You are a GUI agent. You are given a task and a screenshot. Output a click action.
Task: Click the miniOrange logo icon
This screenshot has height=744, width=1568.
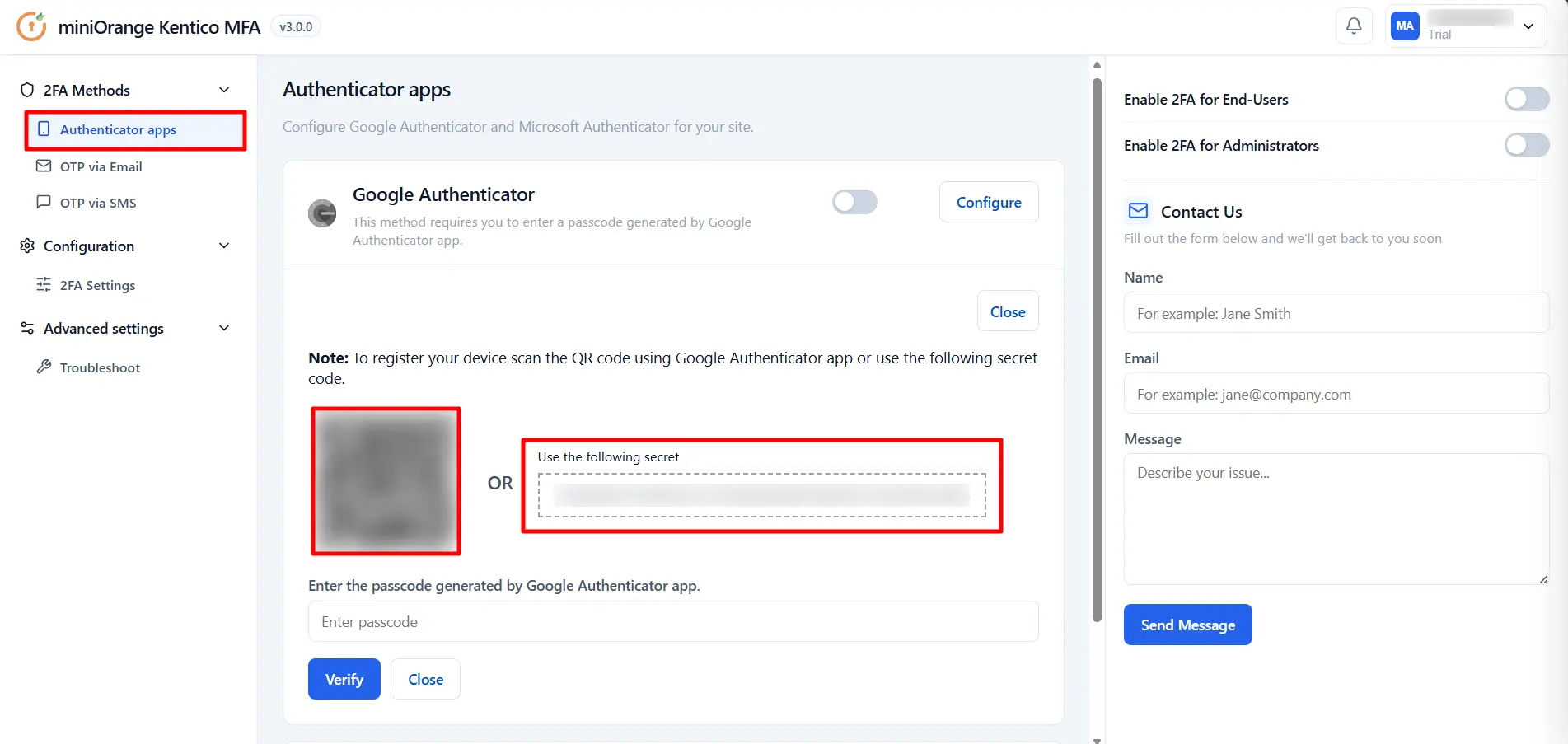pos(31,26)
